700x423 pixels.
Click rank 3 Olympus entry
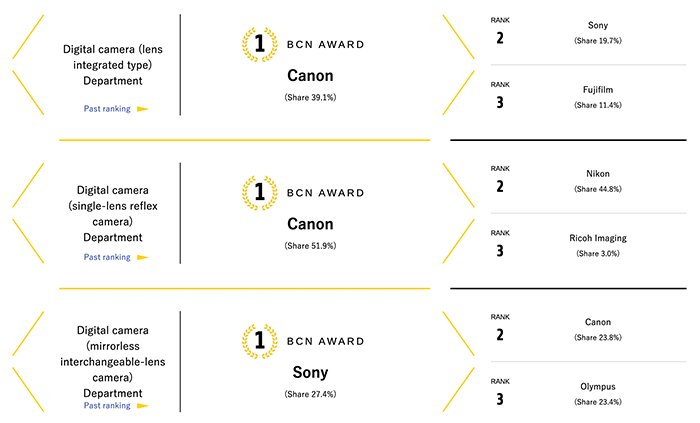(x=599, y=393)
